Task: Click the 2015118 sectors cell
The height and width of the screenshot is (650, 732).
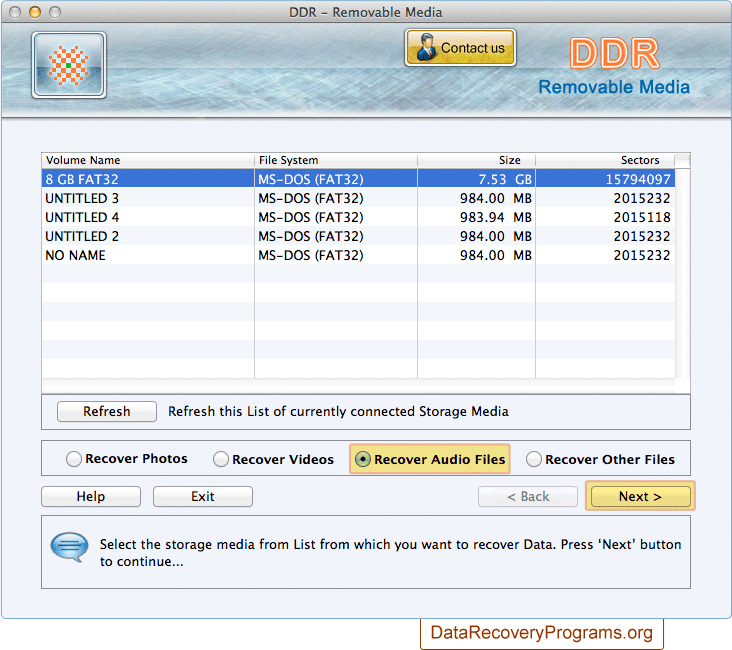Action: click(x=605, y=217)
